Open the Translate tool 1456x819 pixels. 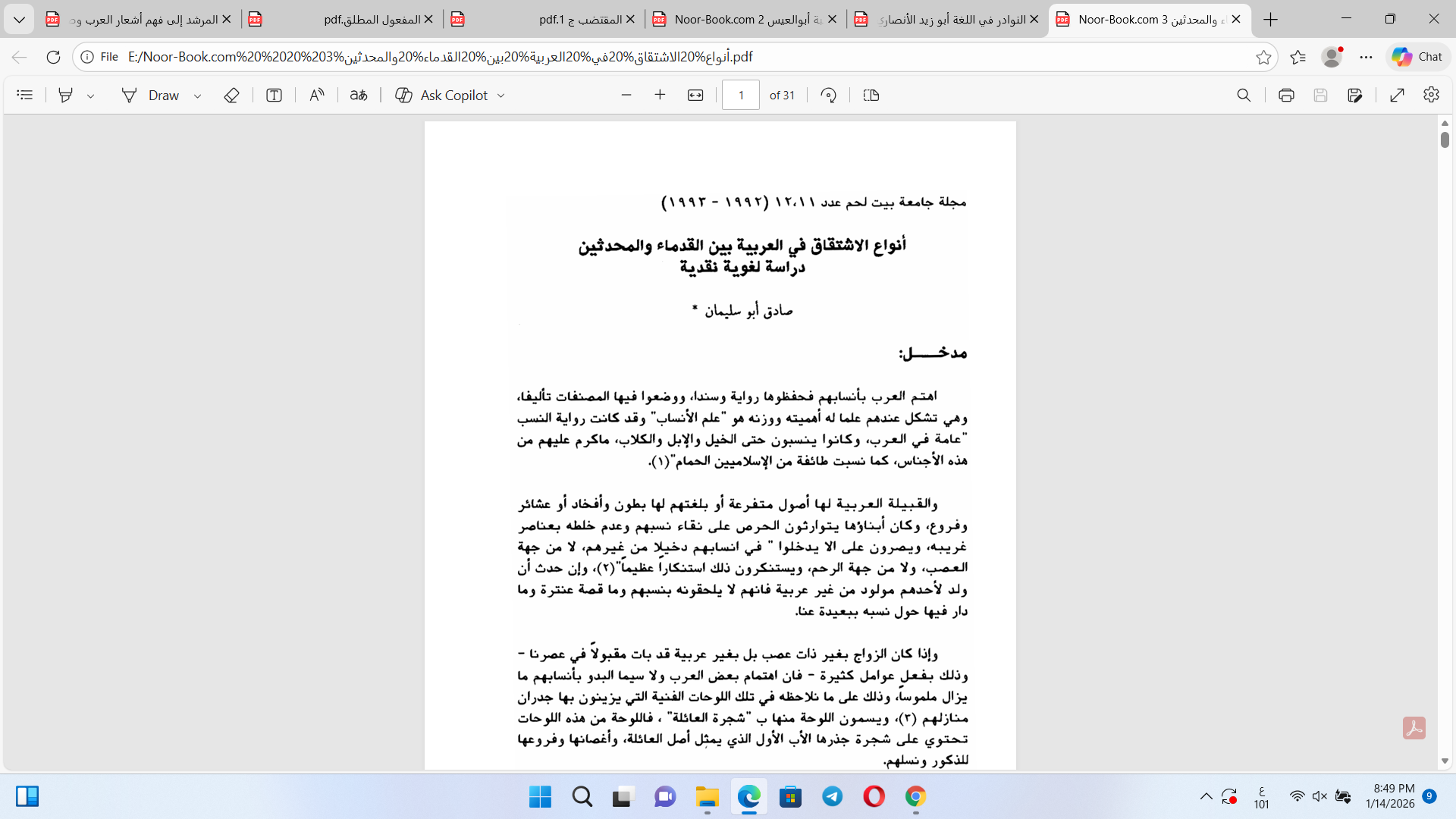pos(359,96)
